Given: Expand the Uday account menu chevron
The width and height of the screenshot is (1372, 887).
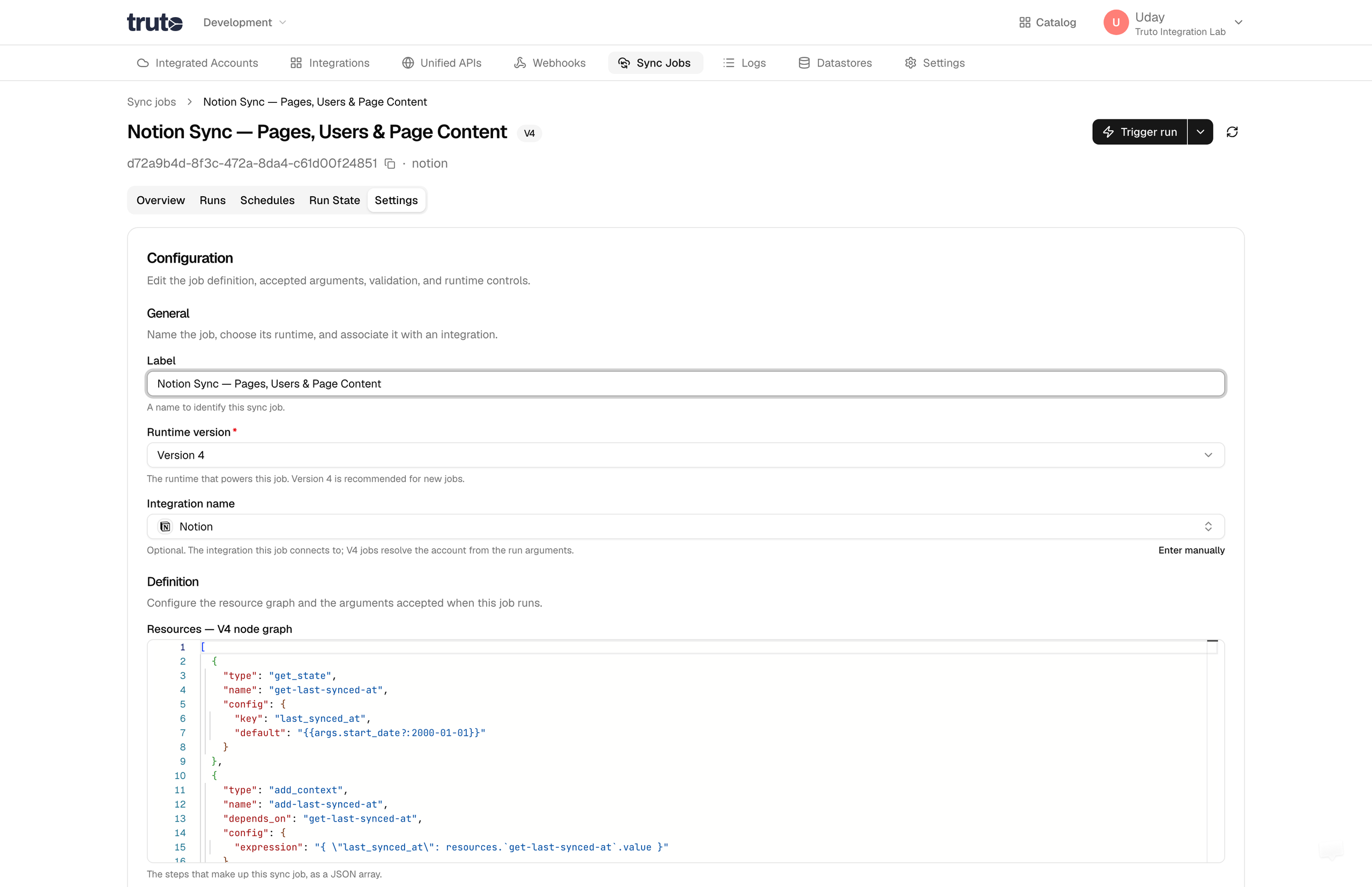Looking at the screenshot, I should [1239, 23].
